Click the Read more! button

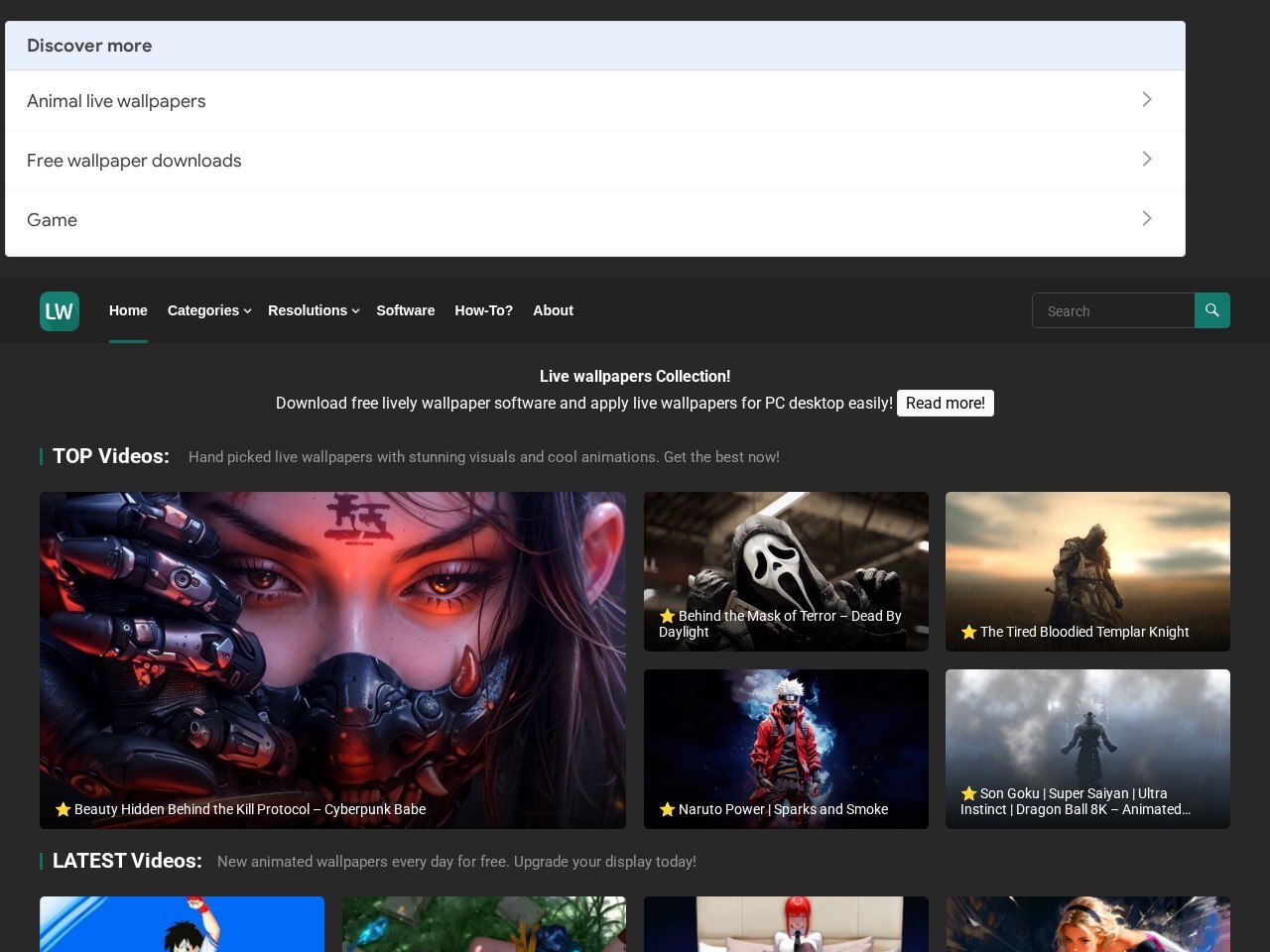pyautogui.click(x=945, y=403)
